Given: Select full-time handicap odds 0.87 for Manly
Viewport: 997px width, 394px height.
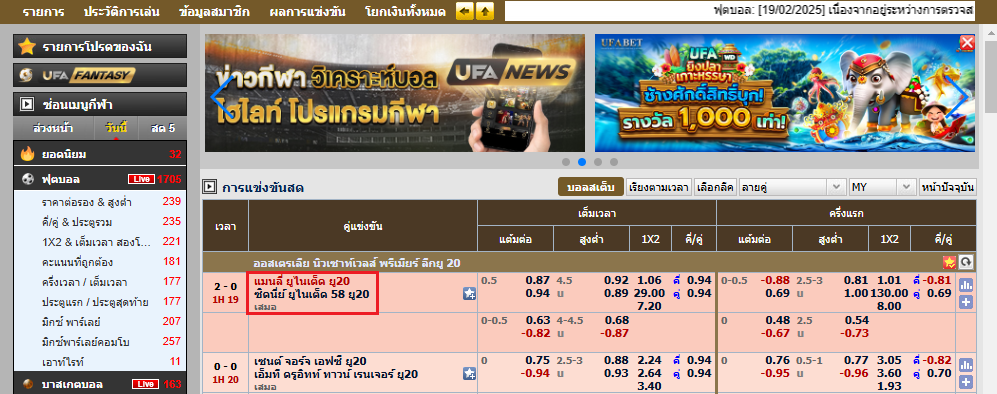Looking at the screenshot, I should tap(538, 281).
